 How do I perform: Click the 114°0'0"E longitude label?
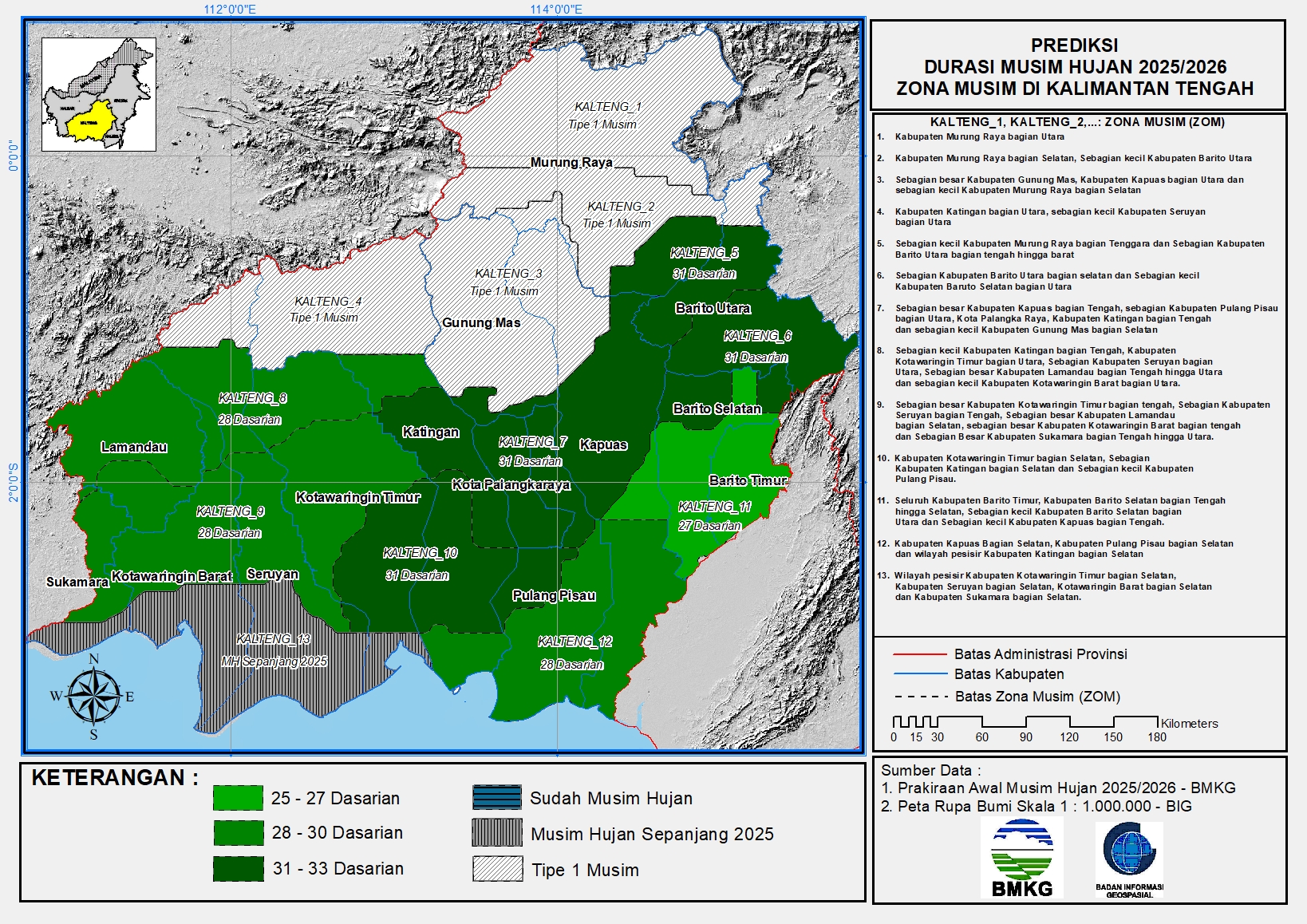click(556, 10)
